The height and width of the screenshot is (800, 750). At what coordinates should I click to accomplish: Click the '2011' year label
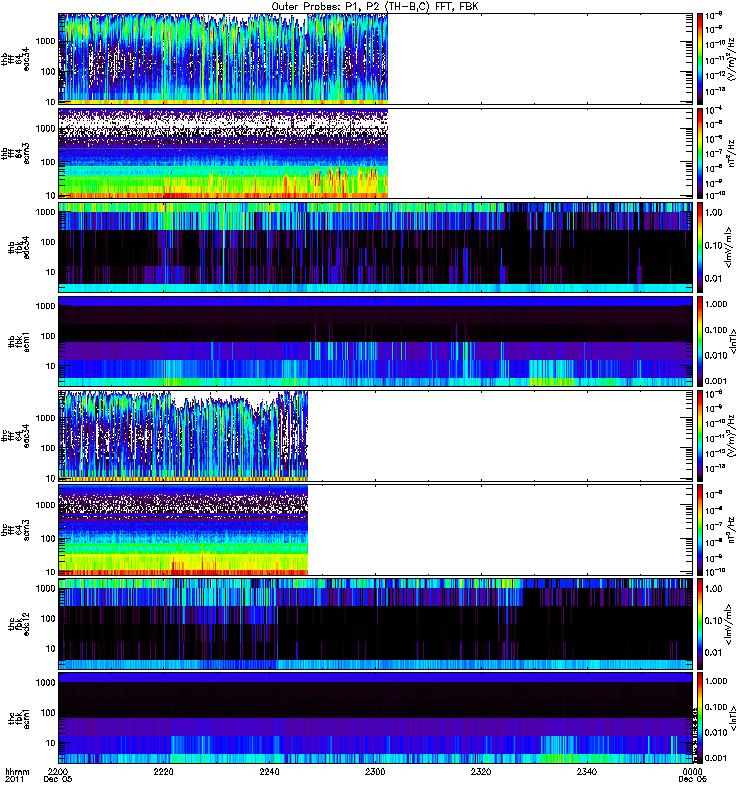click(x=14, y=779)
